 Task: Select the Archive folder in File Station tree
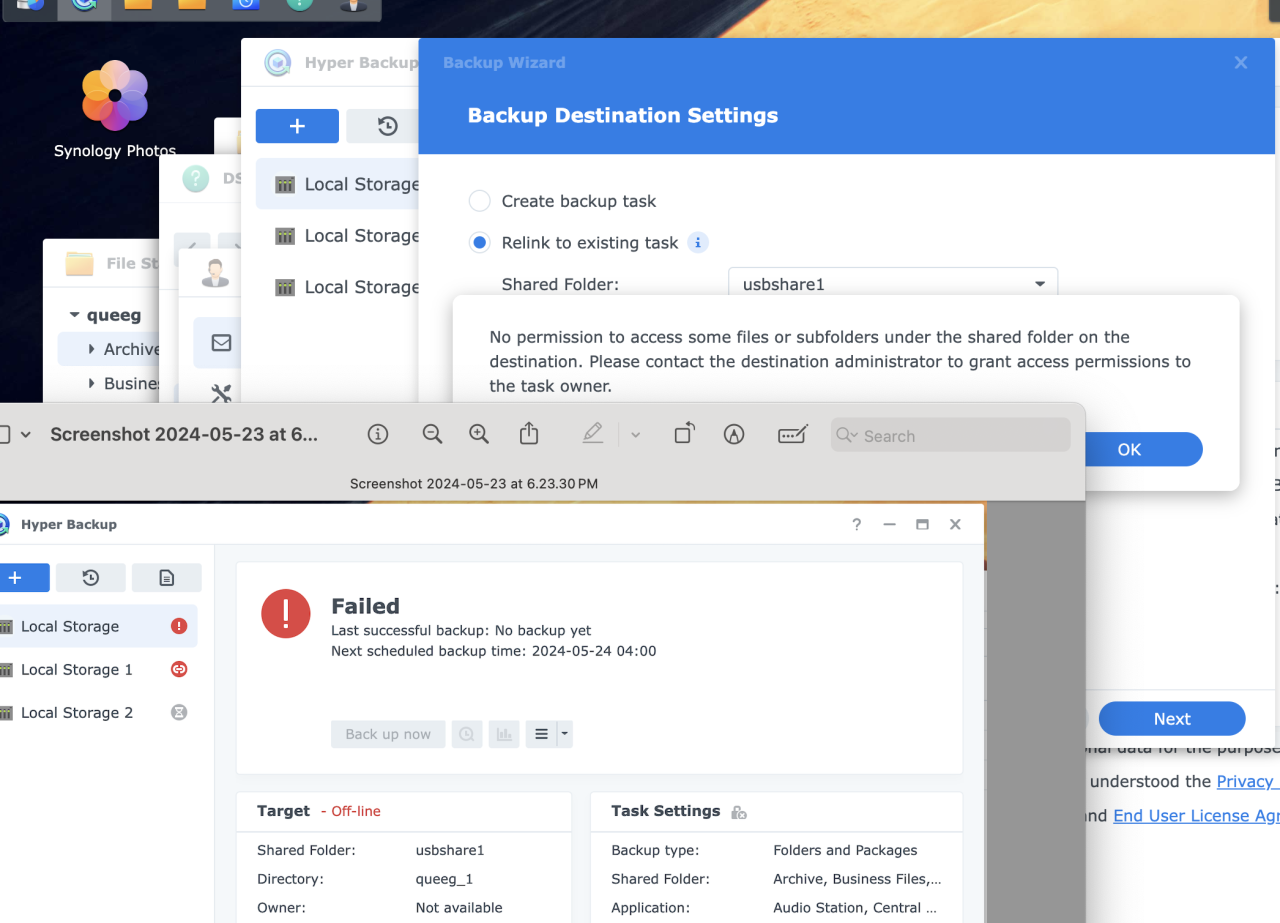131,349
